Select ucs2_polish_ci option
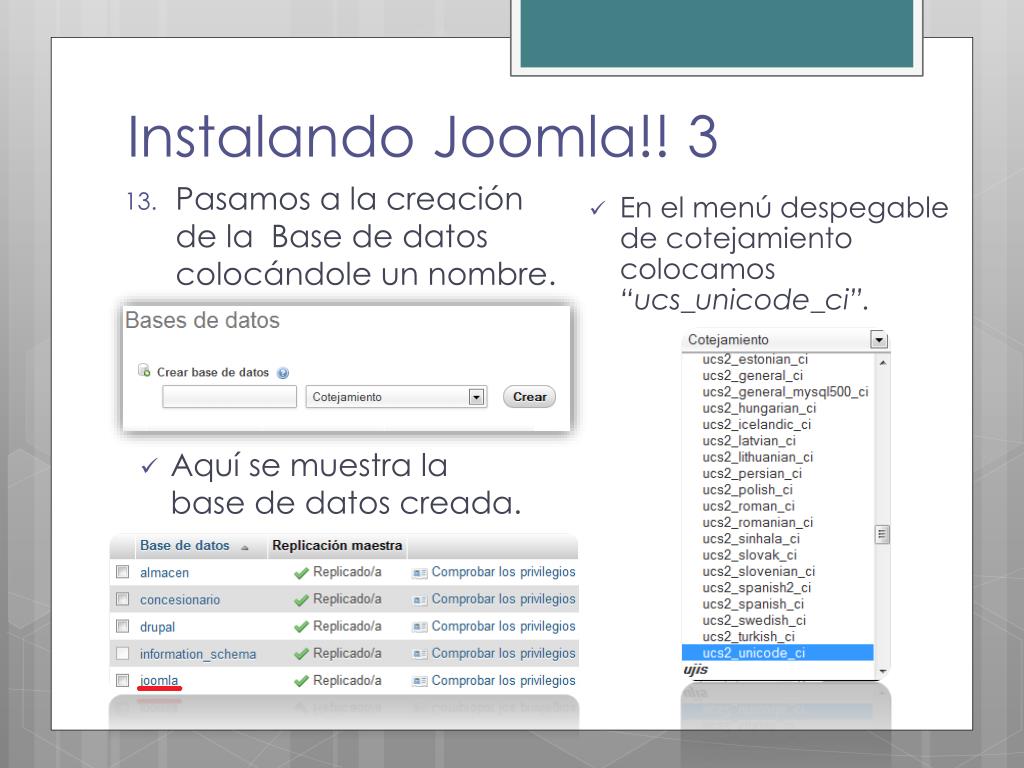The width and height of the screenshot is (1024, 768). pos(747,490)
